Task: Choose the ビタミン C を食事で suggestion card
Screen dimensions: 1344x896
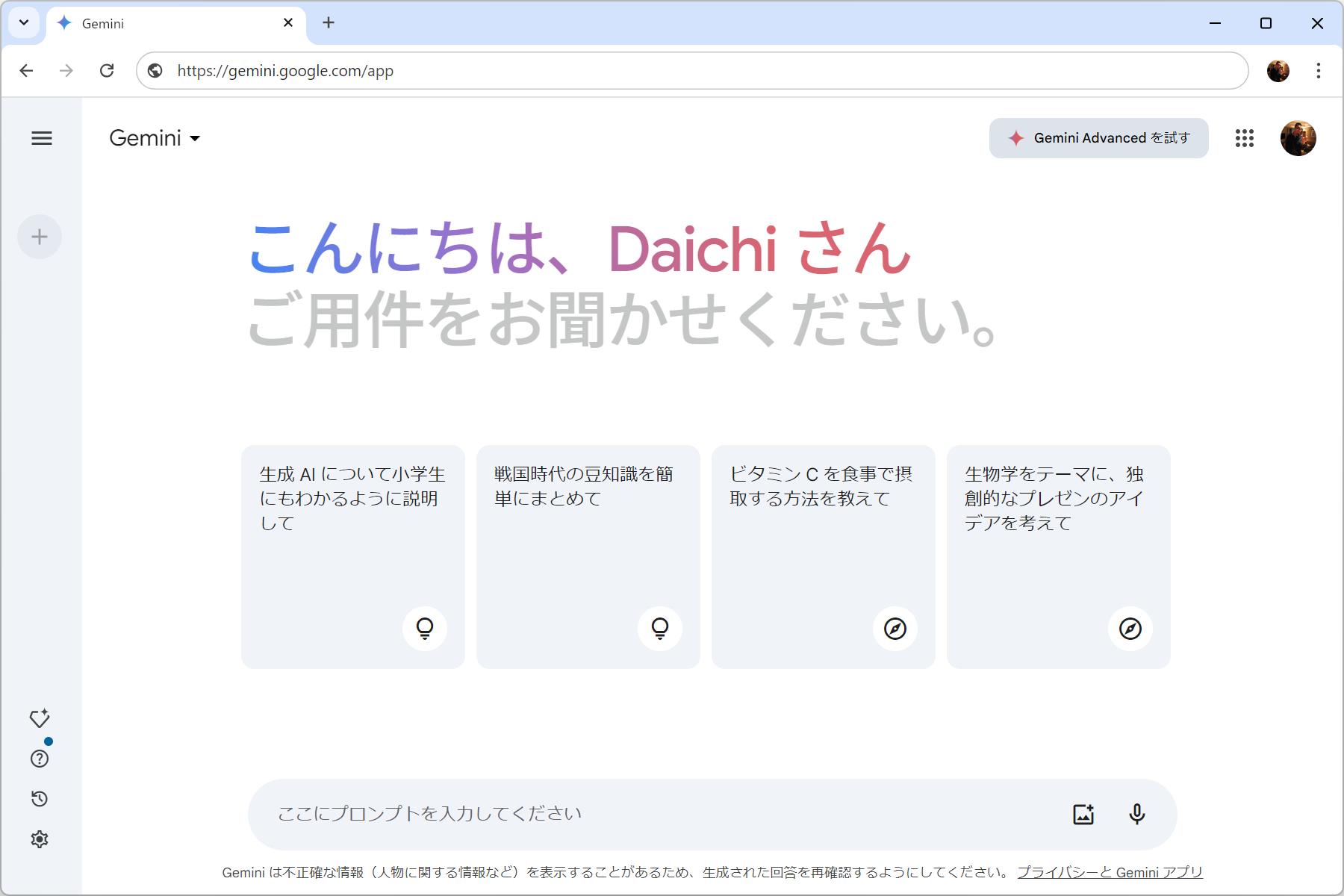Action: click(x=824, y=557)
